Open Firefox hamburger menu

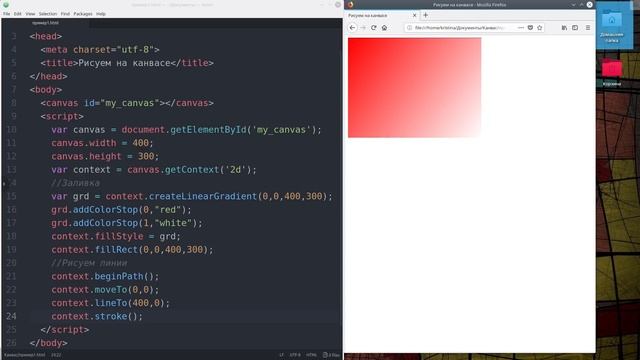coord(588,28)
